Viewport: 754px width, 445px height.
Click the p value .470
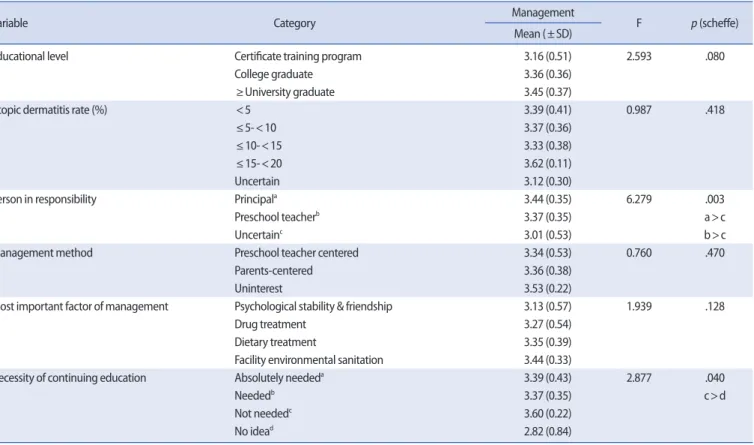[715, 253]
